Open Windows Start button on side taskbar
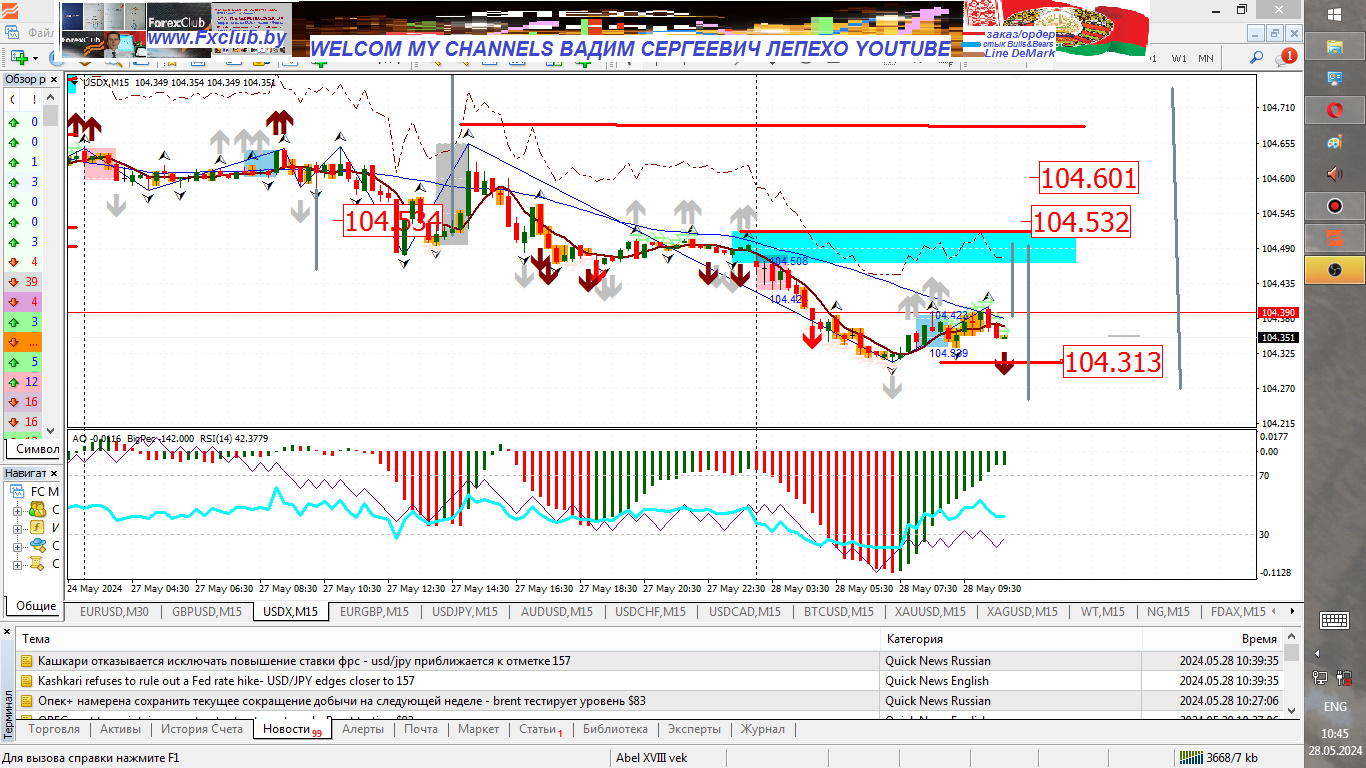1366x768 pixels. (x=1335, y=14)
